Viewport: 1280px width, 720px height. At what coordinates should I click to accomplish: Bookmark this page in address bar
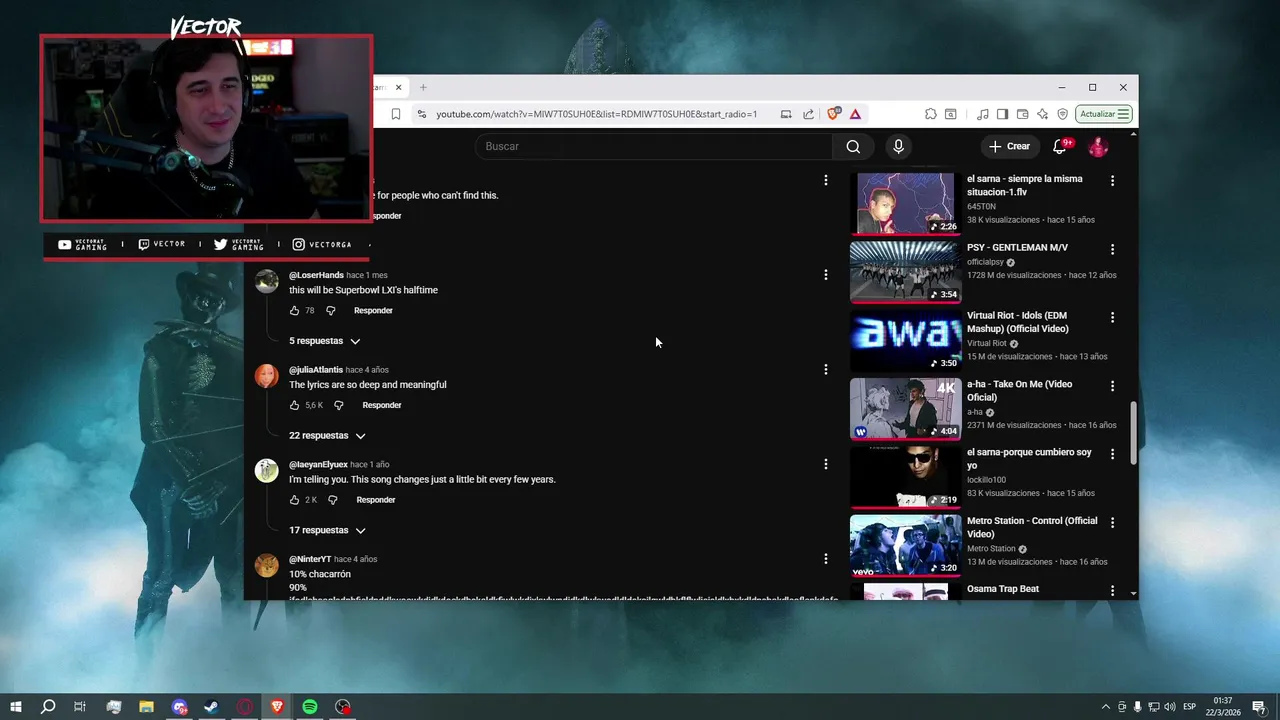tap(396, 114)
